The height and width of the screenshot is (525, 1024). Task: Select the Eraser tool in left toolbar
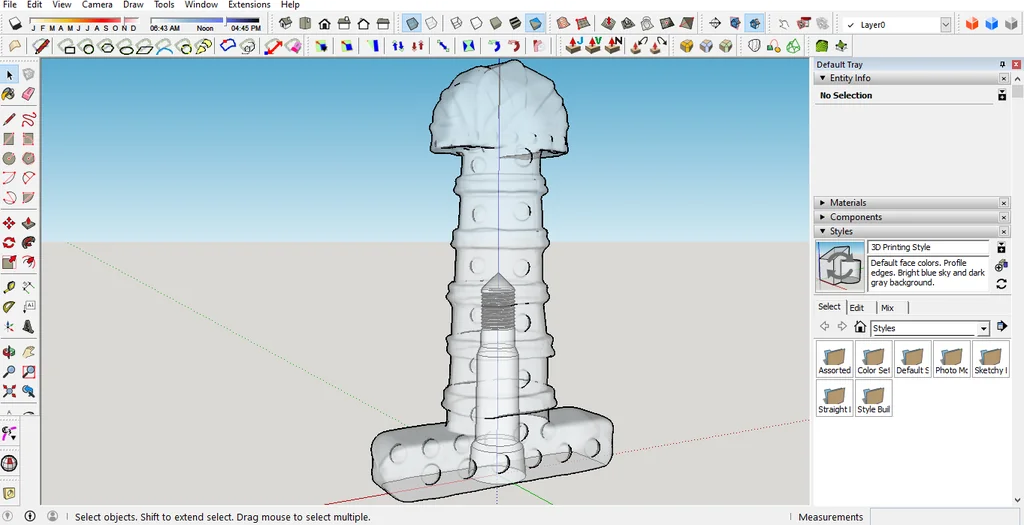[28, 93]
